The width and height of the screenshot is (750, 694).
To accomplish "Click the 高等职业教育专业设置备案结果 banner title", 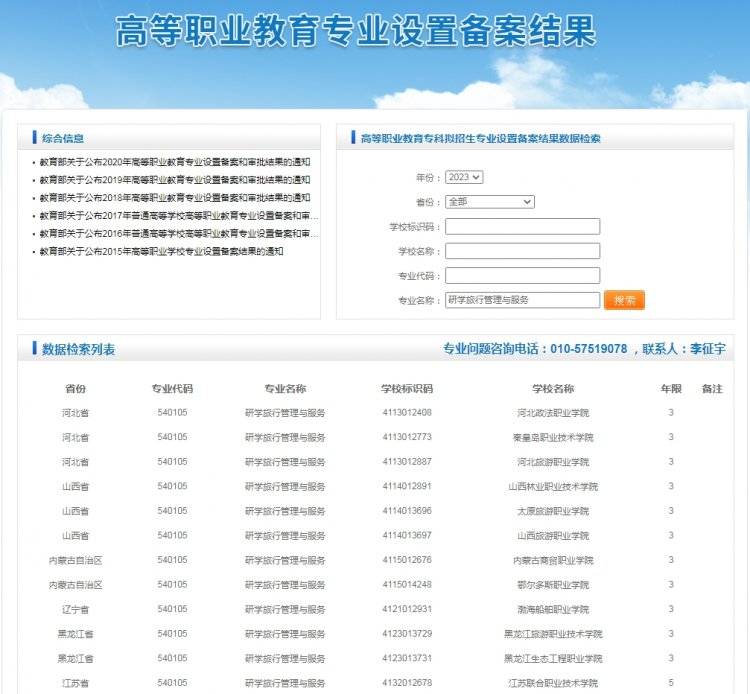I will tap(355, 31).
